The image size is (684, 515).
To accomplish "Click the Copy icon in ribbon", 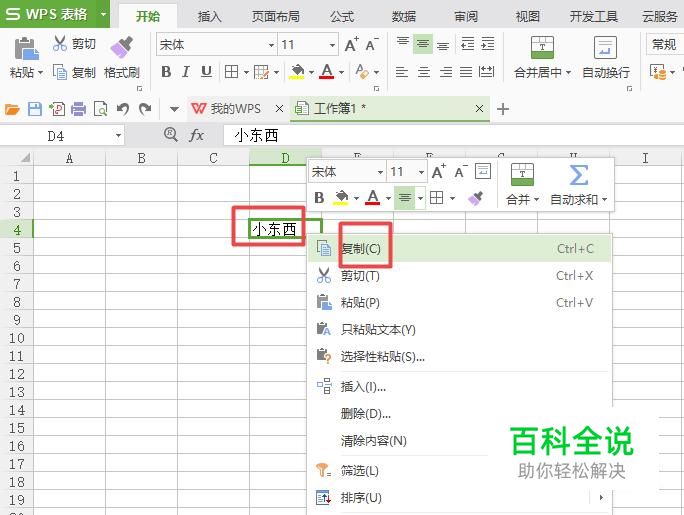I will point(60,72).
